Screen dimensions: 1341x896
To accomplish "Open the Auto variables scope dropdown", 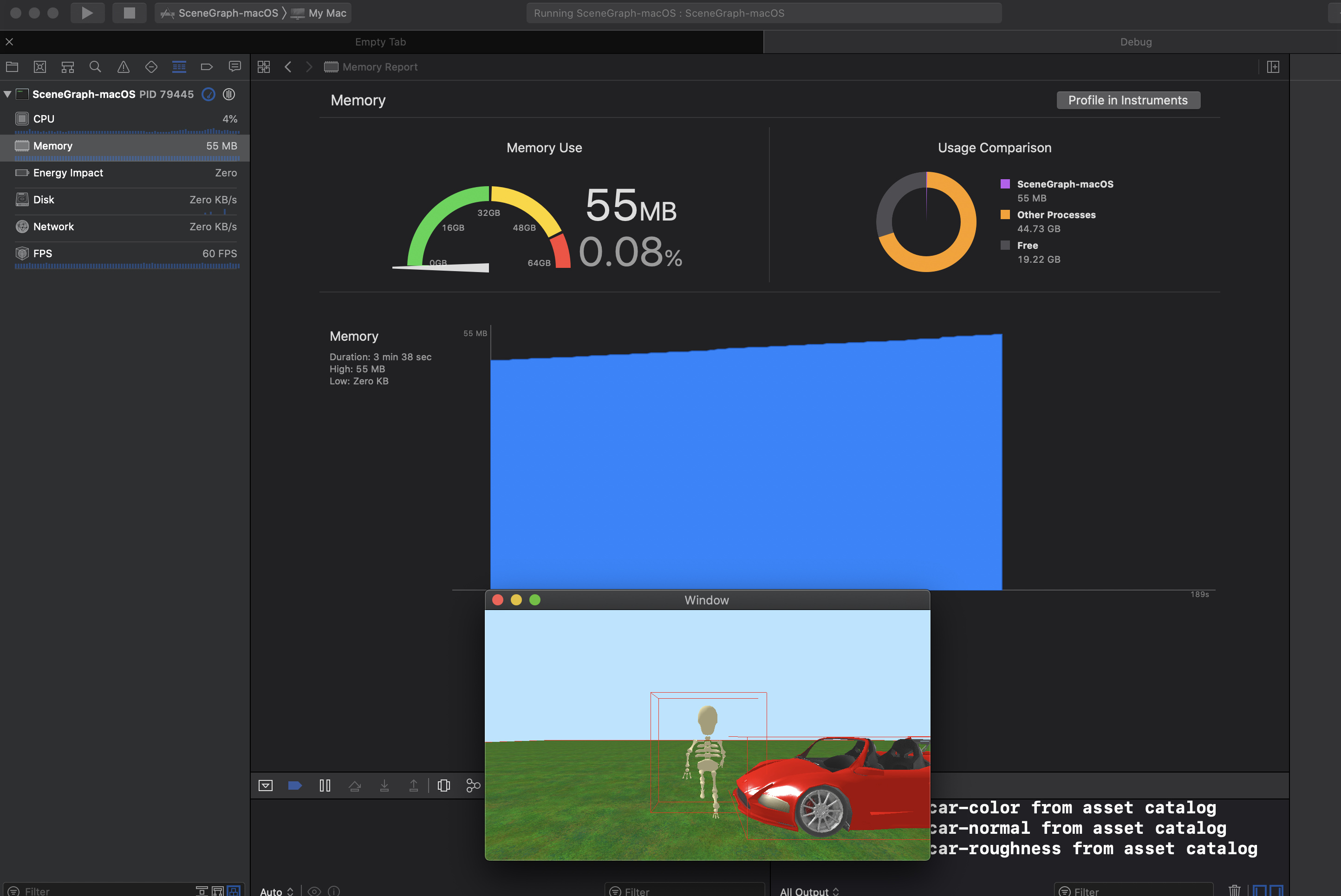I will tap(277, 891).
